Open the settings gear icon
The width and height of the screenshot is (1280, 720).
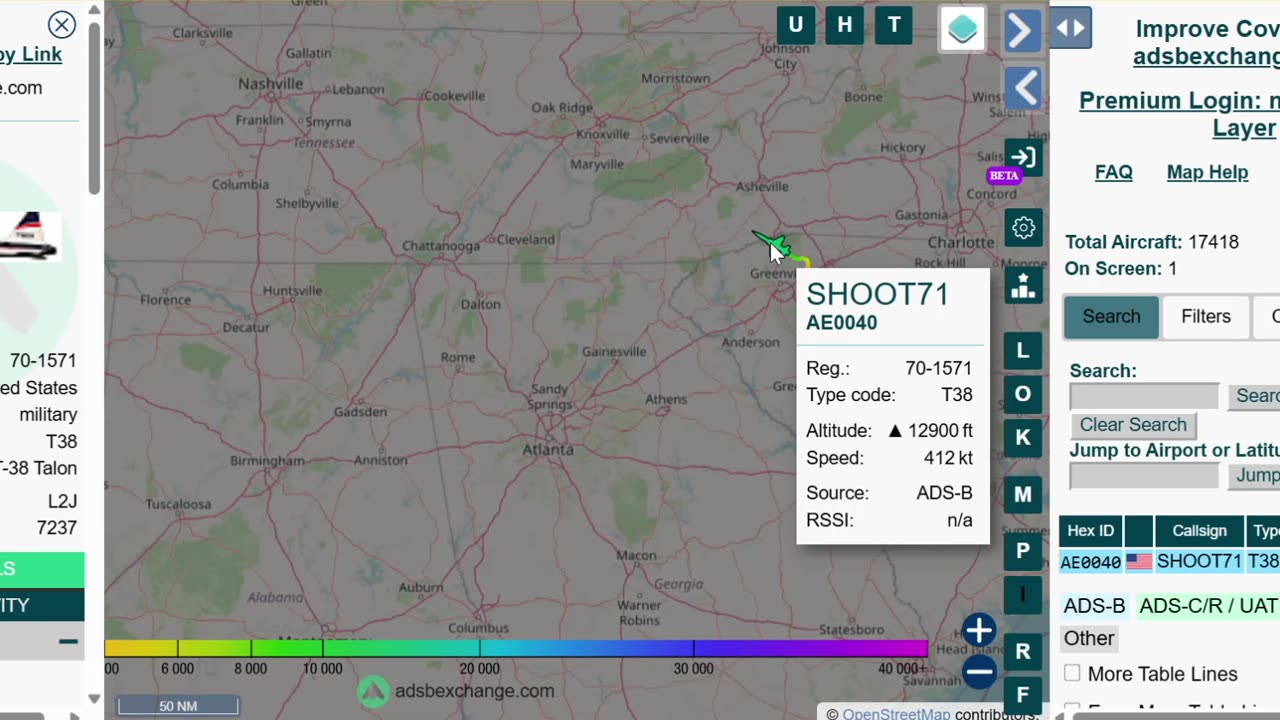pyautogui.click(x=1023, y=228)
